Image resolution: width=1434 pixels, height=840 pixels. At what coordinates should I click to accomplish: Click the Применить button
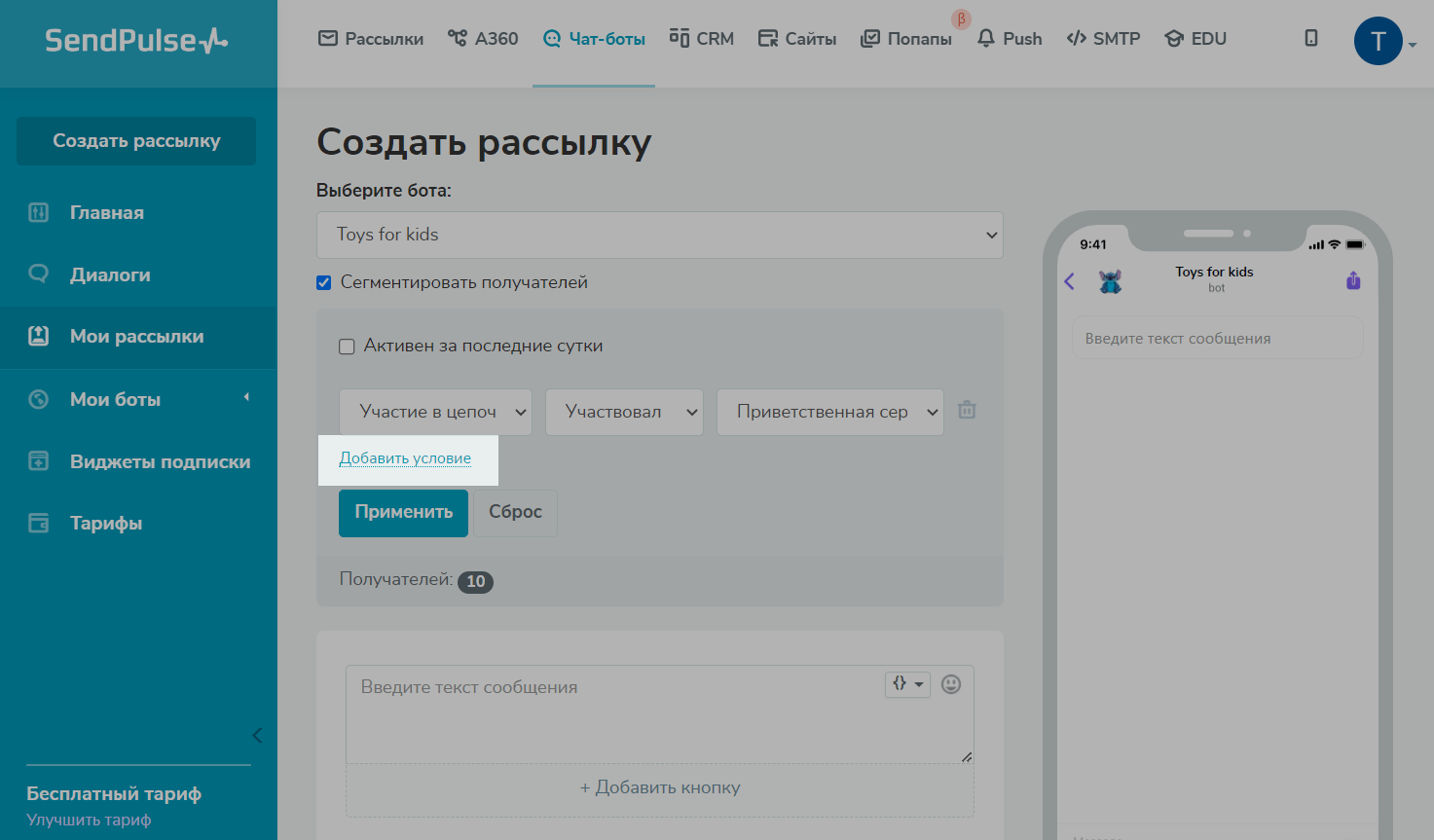403,513
